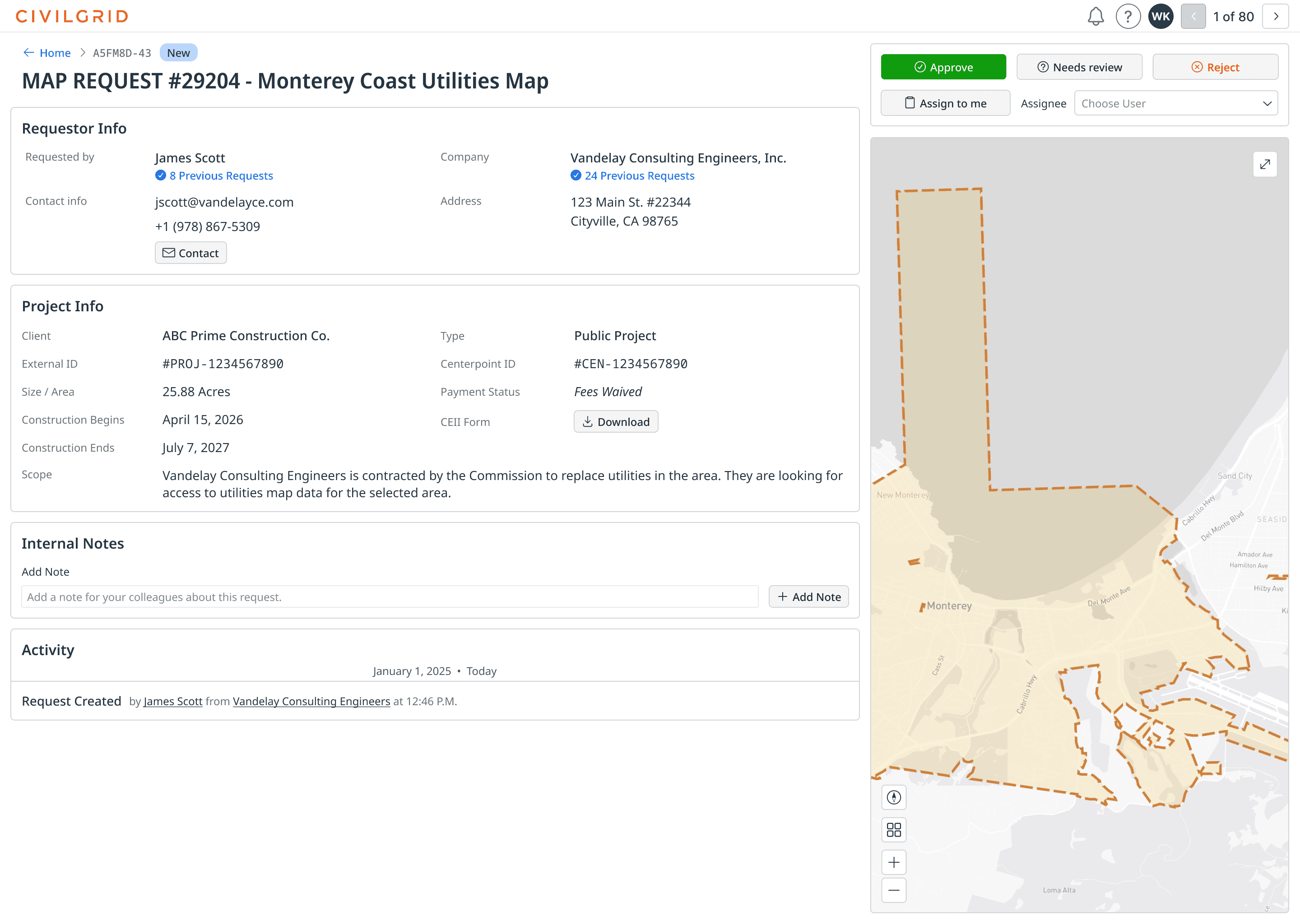The image size is (1300, 924).
Task: Go back Home via breadcrumb
Action: [55, 53]
